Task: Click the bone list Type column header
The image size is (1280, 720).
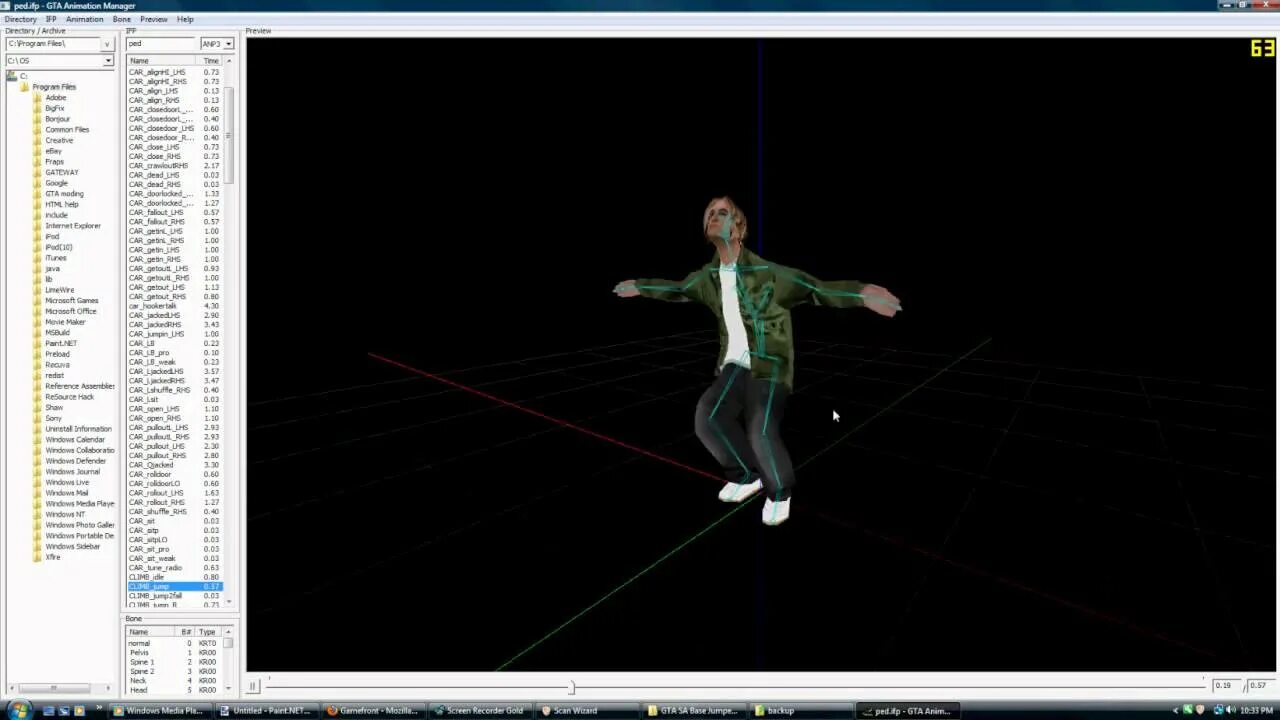Action: [x=208, y=632]
